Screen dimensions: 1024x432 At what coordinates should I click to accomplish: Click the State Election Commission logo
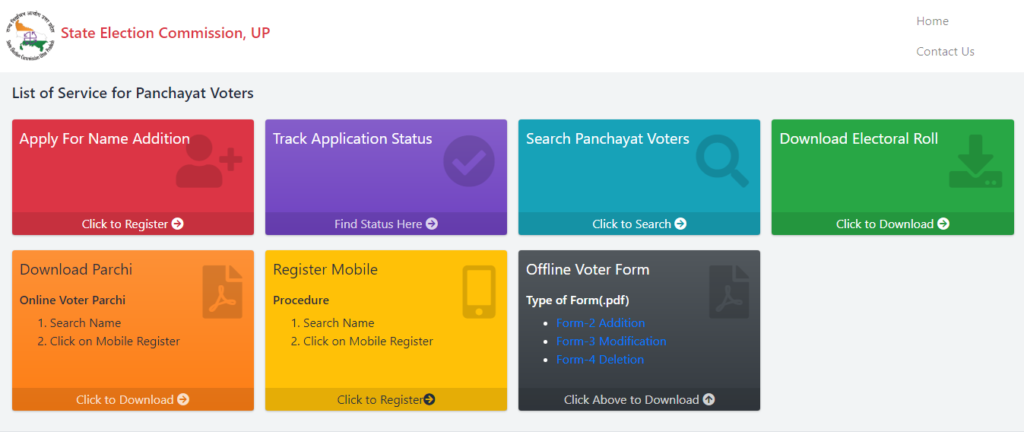(29, 36)
